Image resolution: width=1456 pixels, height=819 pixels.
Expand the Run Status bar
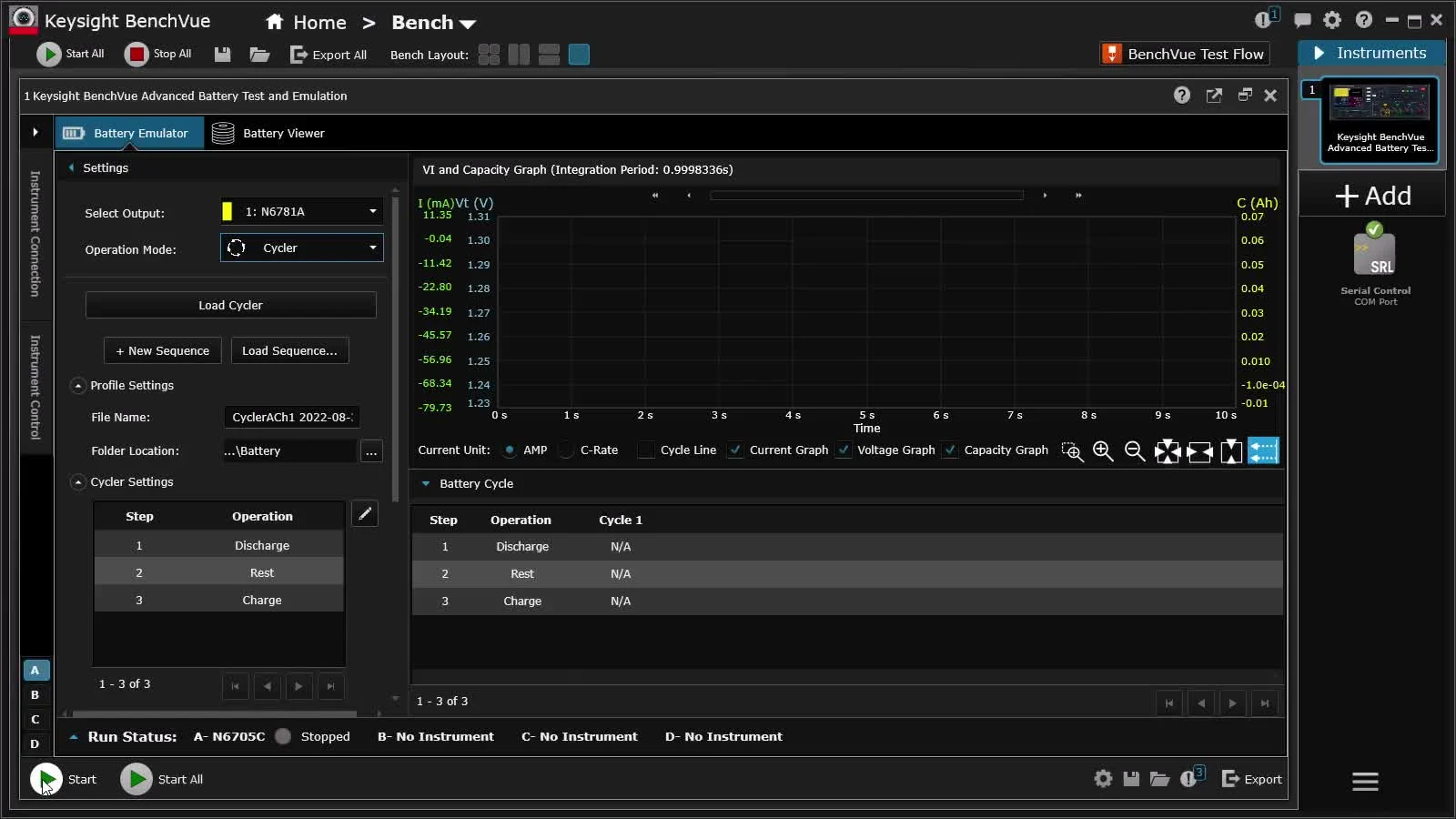pos(74,737)
